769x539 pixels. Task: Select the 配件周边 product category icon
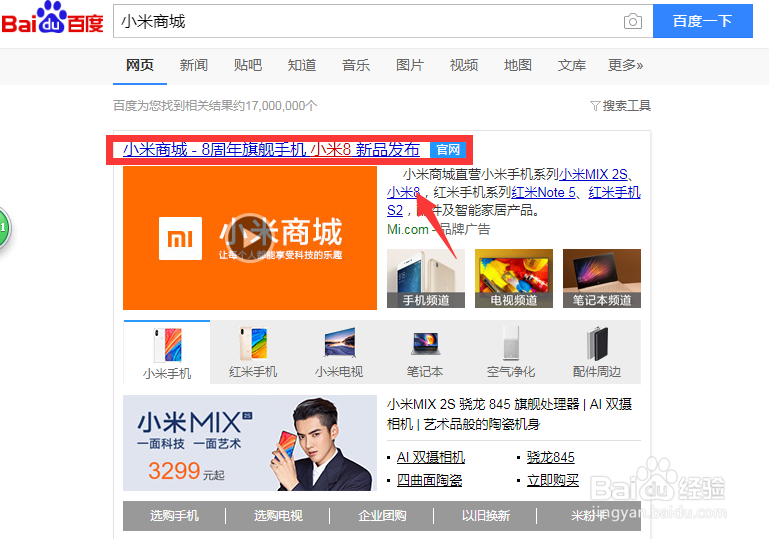click(597, 353)
